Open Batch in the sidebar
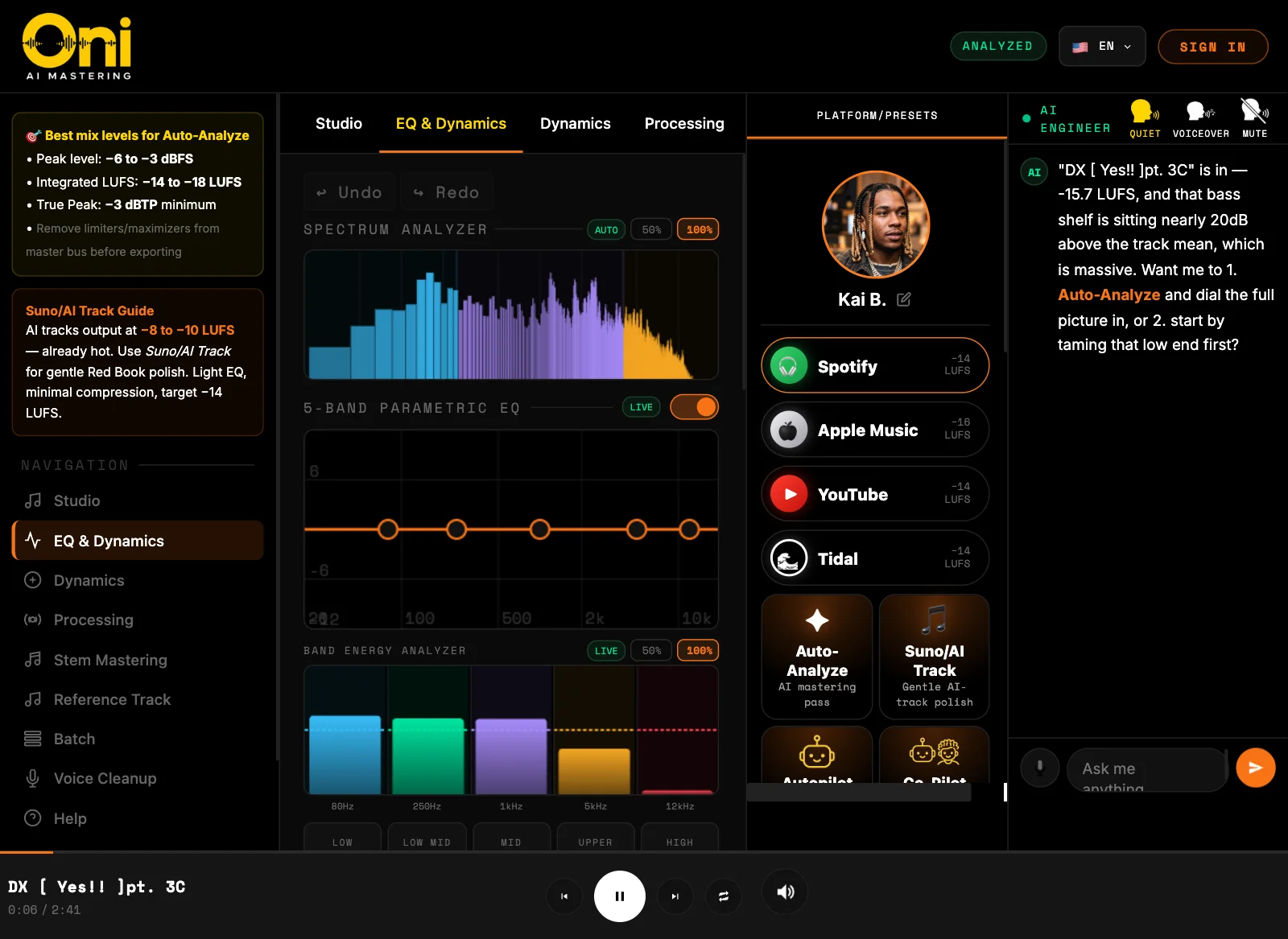The height and width of the screenshot is (939, 1288). pyautogui.click(x=138, y=739)
